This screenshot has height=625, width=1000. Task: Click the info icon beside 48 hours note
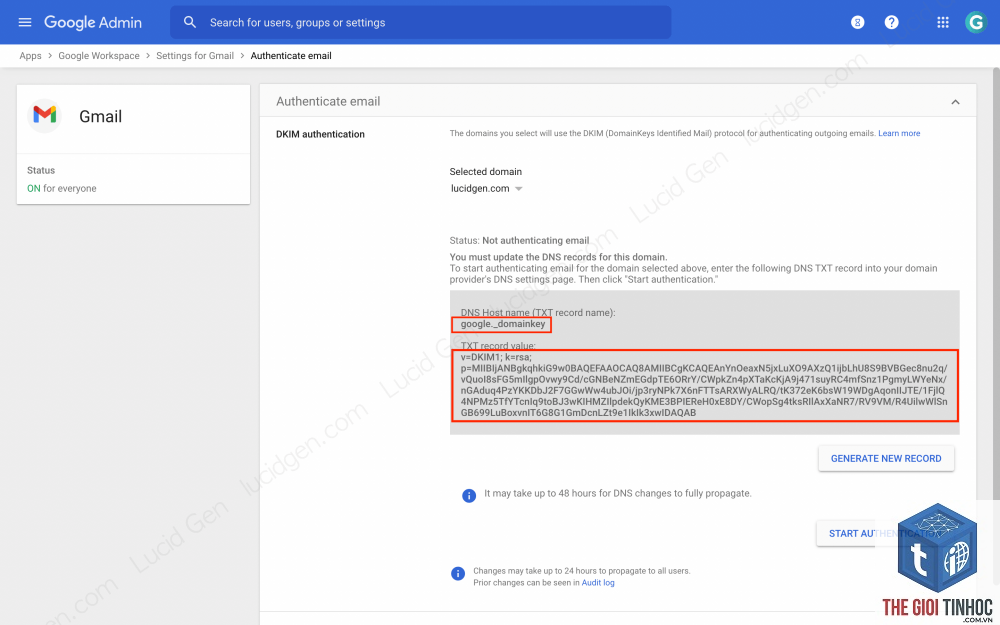(x=469, y=496)
